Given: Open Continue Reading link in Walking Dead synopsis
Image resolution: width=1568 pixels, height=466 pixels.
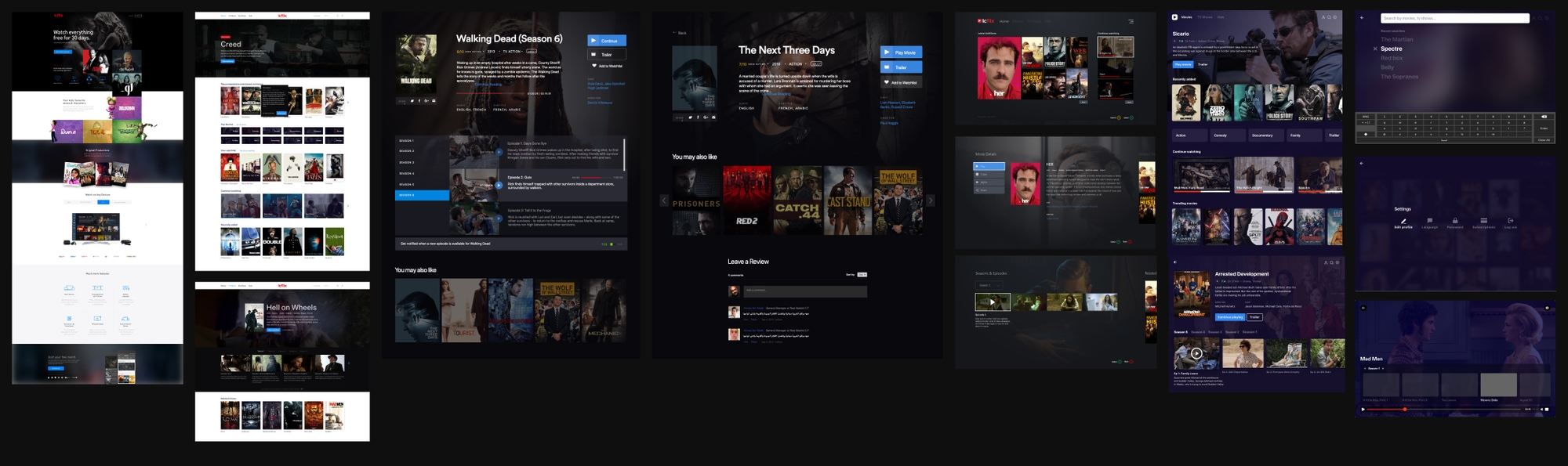Looking at the screenshot, I should pyautogui.click(x=488, y=85).
